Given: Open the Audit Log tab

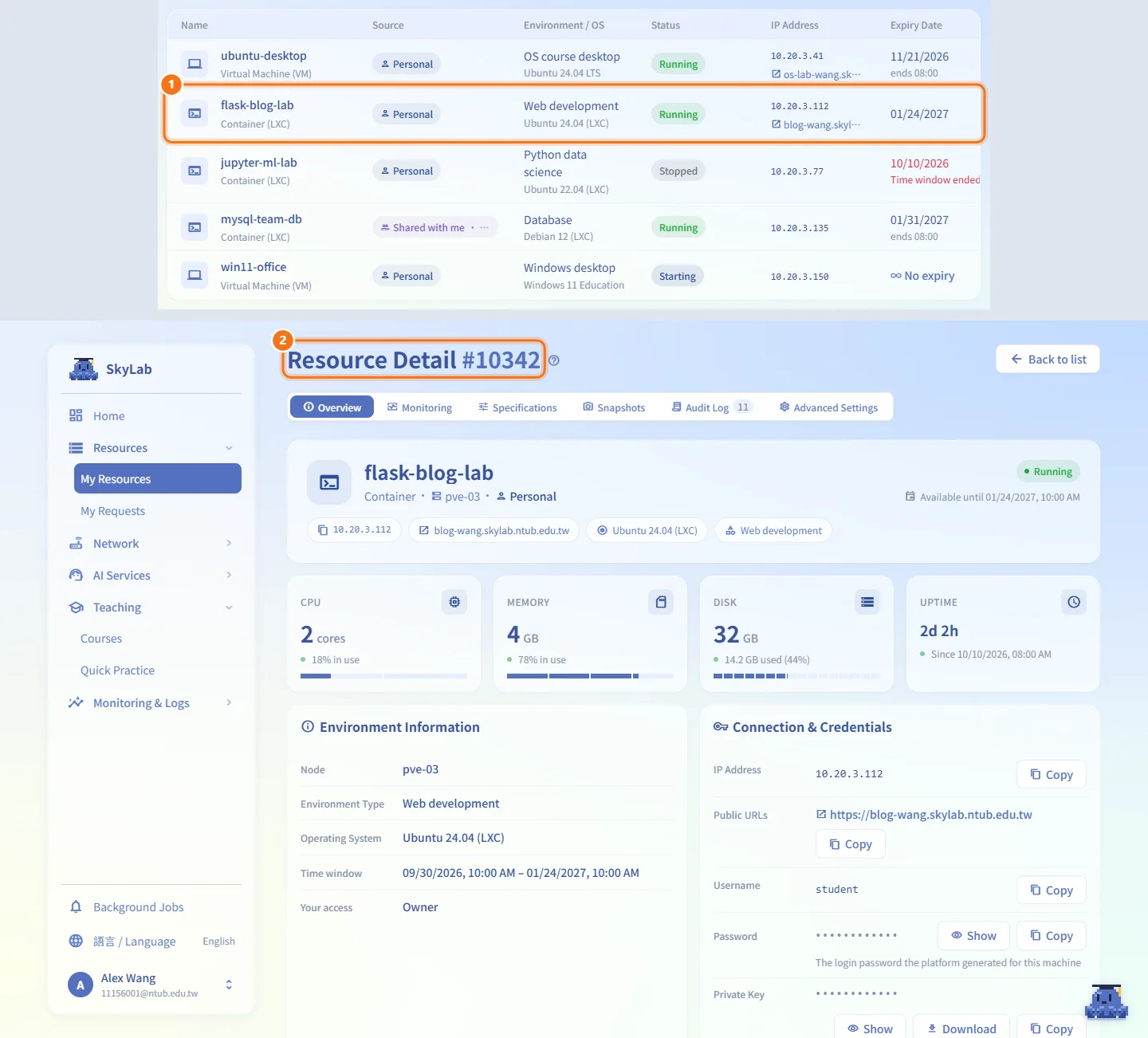Looking at the screenshot, I should point(712,407).
